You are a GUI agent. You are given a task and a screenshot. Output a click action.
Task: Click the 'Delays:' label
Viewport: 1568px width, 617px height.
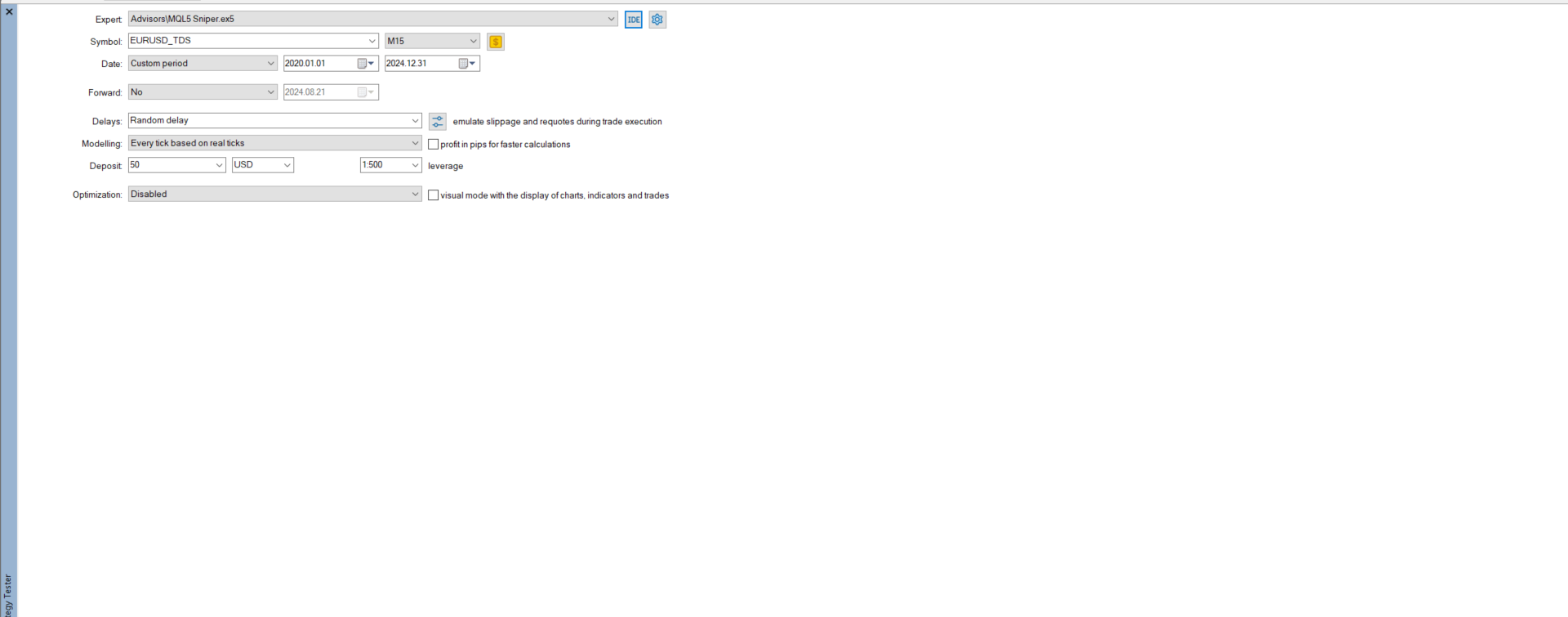point(107,122)
